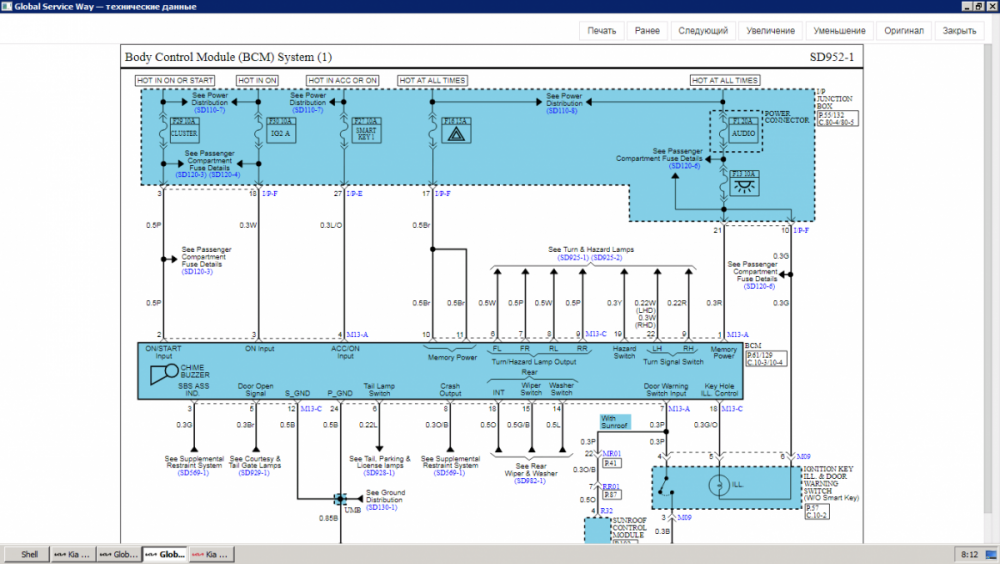Click the AUDIO fuse box symbol
Screen dimensions: 1000x564
point(742,133)
